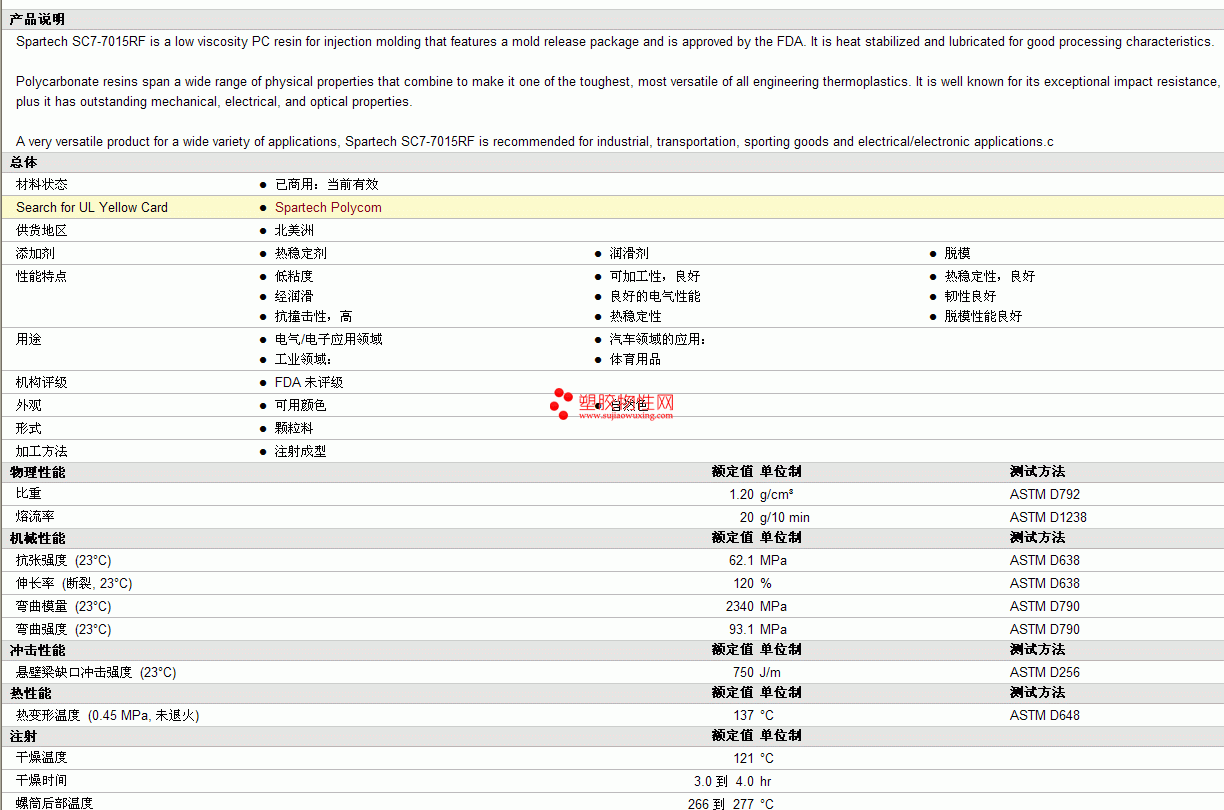
Task: Select the 颗粒料 value
Action: pos(294,428)
